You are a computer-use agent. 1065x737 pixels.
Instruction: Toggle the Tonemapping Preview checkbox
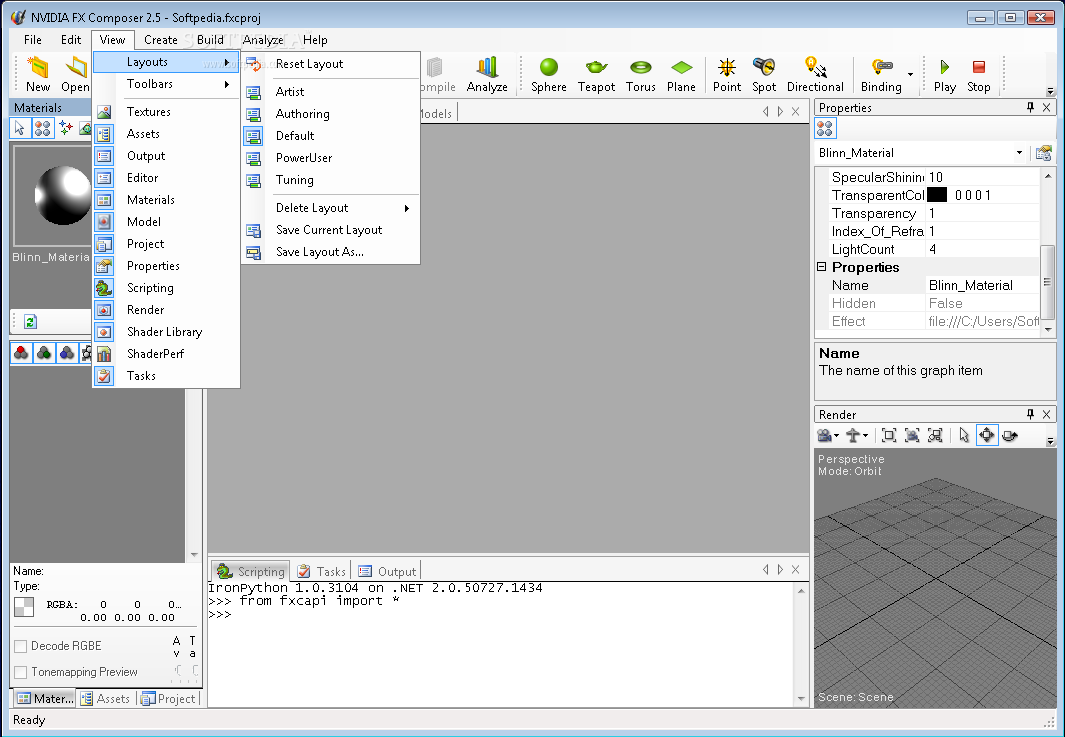[20, 672]
